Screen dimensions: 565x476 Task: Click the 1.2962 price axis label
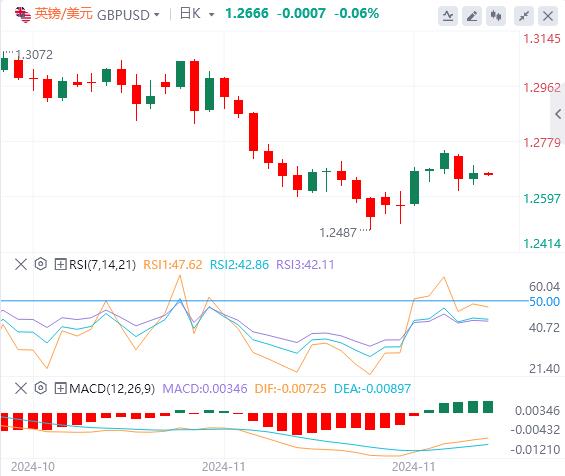(x=542, y=88)
